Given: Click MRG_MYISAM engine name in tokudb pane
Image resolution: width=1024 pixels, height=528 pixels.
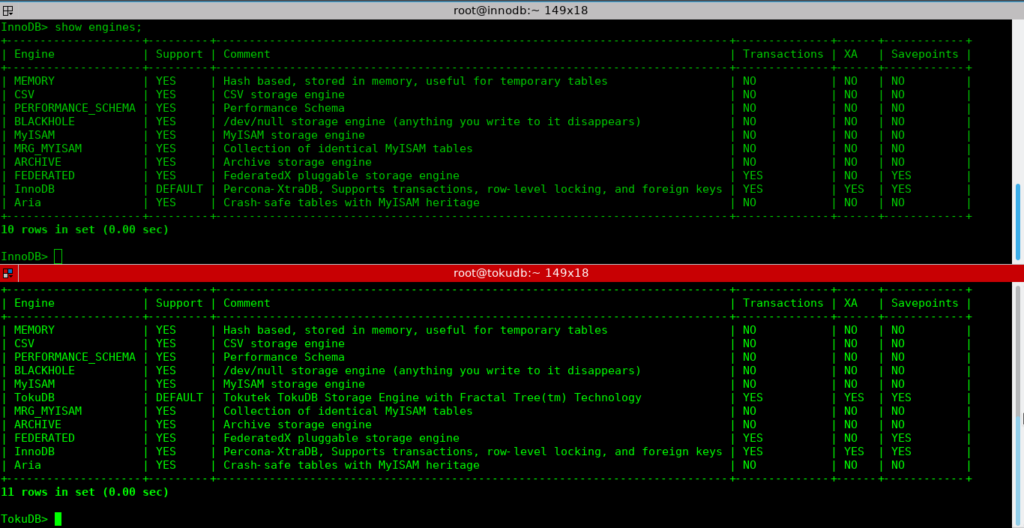Looking at the screenshot, I should point(48,411).
